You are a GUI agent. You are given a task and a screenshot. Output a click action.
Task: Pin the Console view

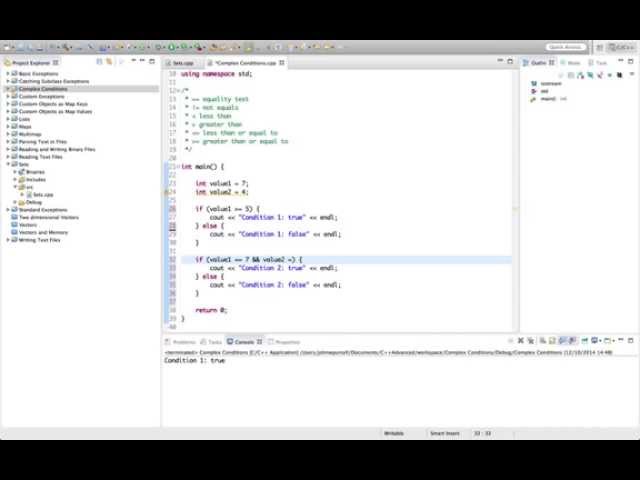(x=584, y=340)
